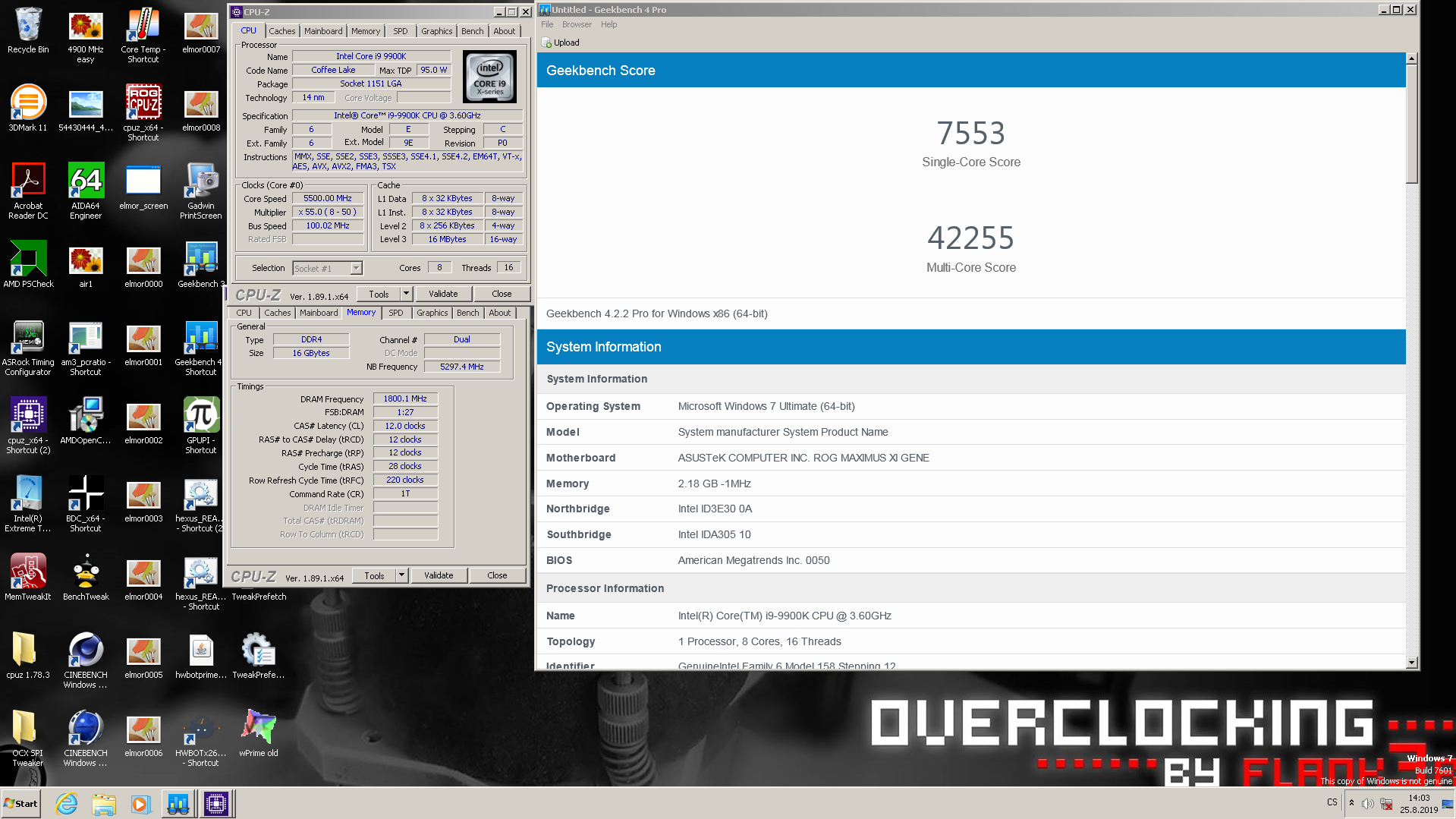Click Geekbench vertical scrollbar thumb
The width and height of the screenshot is (1456, 819).
(x=1411, y=124)
